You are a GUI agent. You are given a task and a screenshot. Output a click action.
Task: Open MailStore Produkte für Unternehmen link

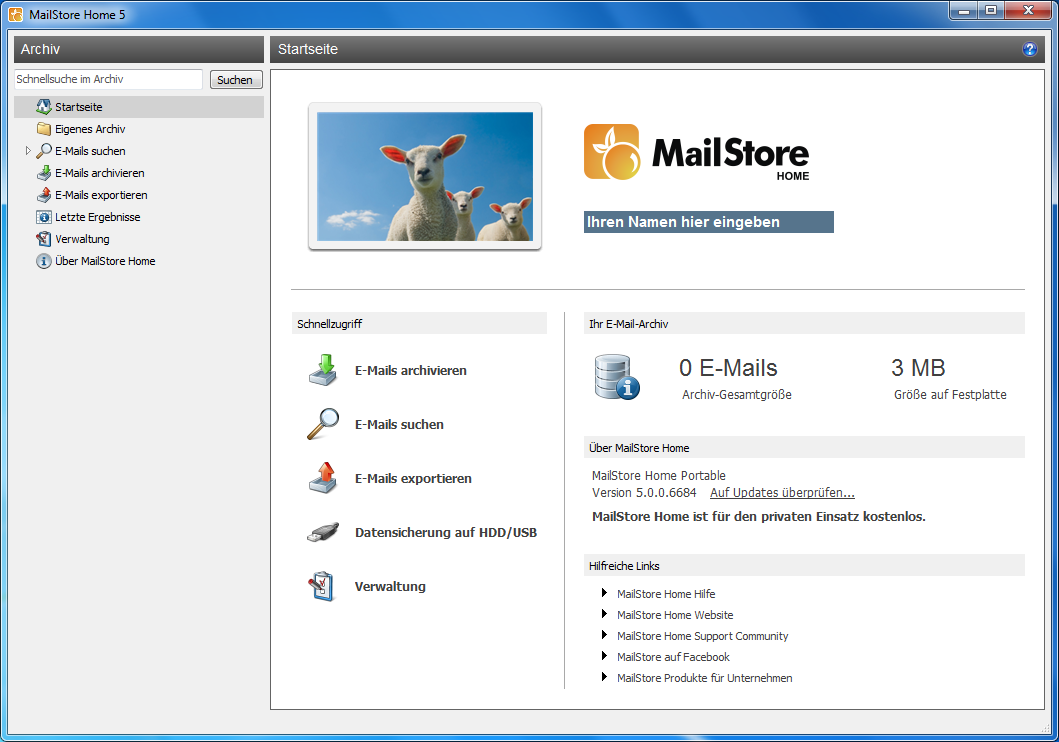click(x=704, y=677)
